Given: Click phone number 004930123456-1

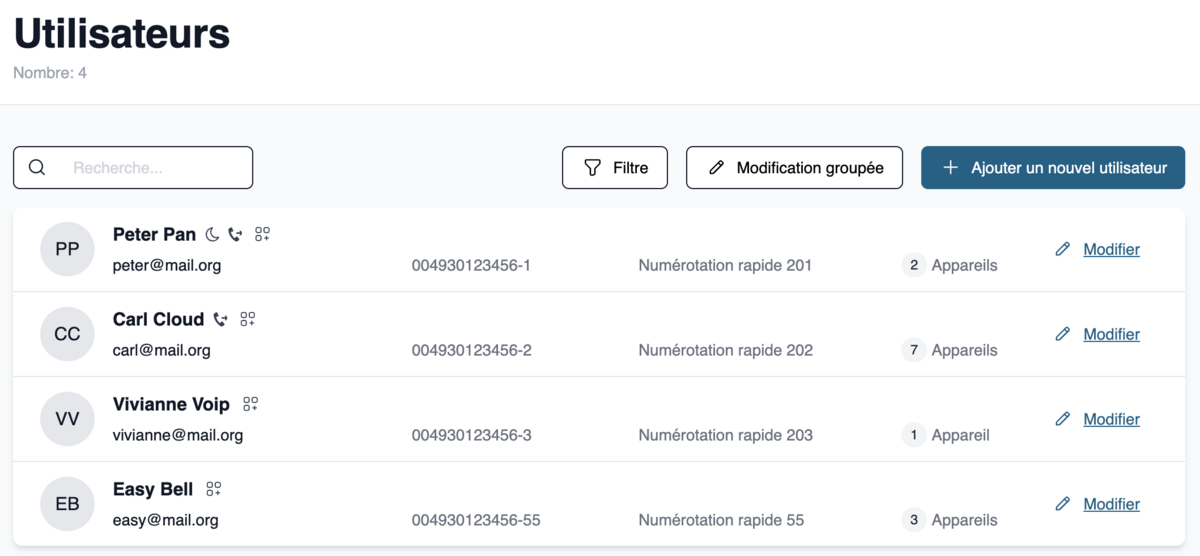Looking at the screenshot, I should click(471, 266).
